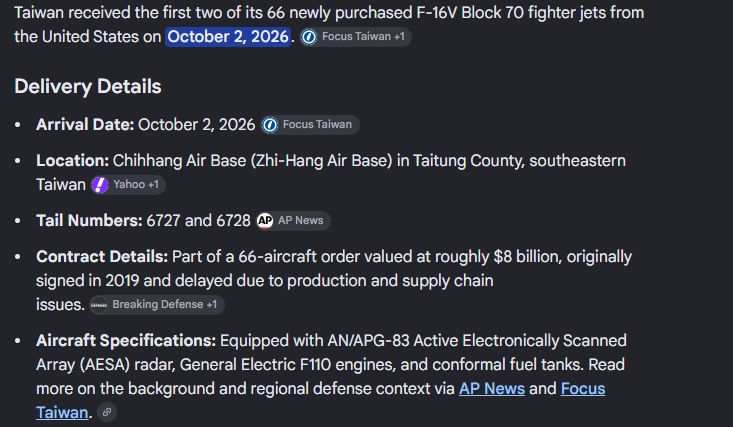Expand the '+1' sources in Yahoo chip

coord(153,184)
